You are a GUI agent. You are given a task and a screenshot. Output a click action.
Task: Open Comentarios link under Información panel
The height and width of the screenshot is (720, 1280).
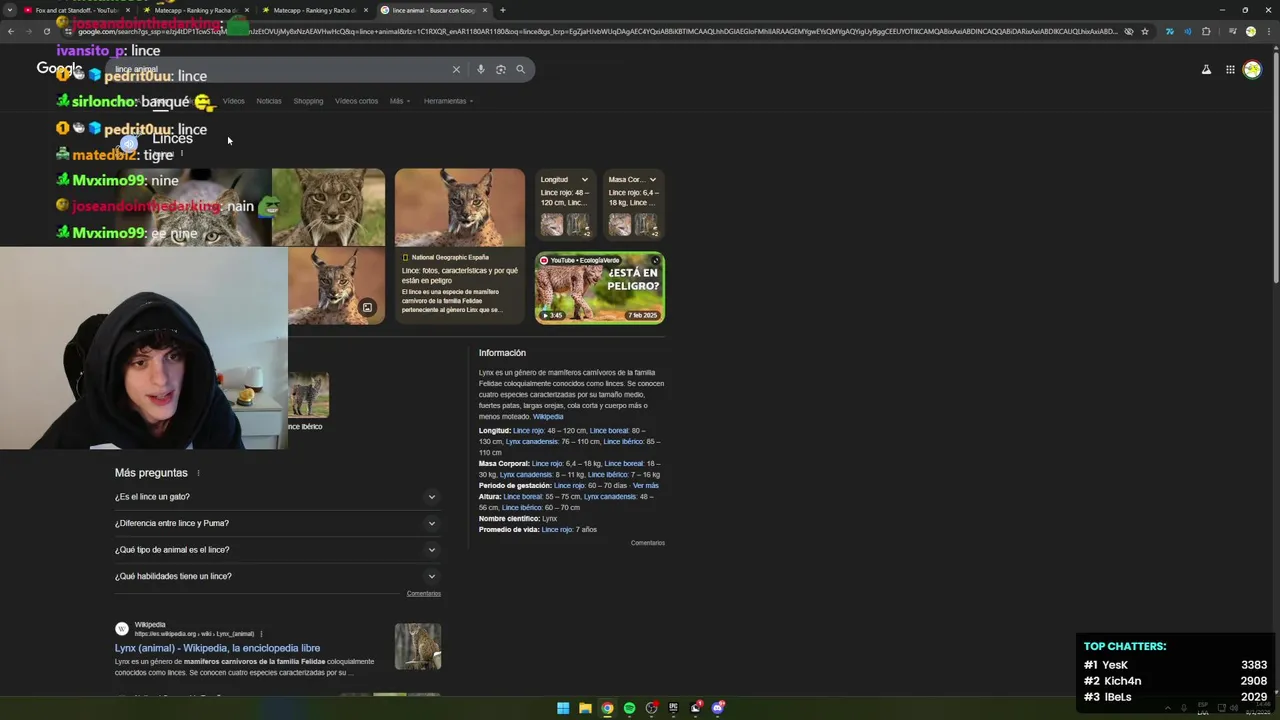click(647, 543)
